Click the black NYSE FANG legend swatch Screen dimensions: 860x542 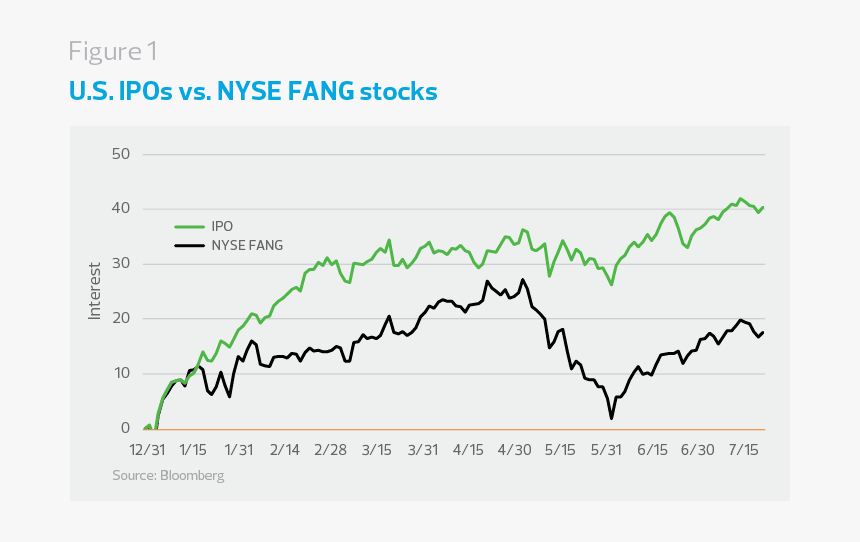(x=188, y=245)
